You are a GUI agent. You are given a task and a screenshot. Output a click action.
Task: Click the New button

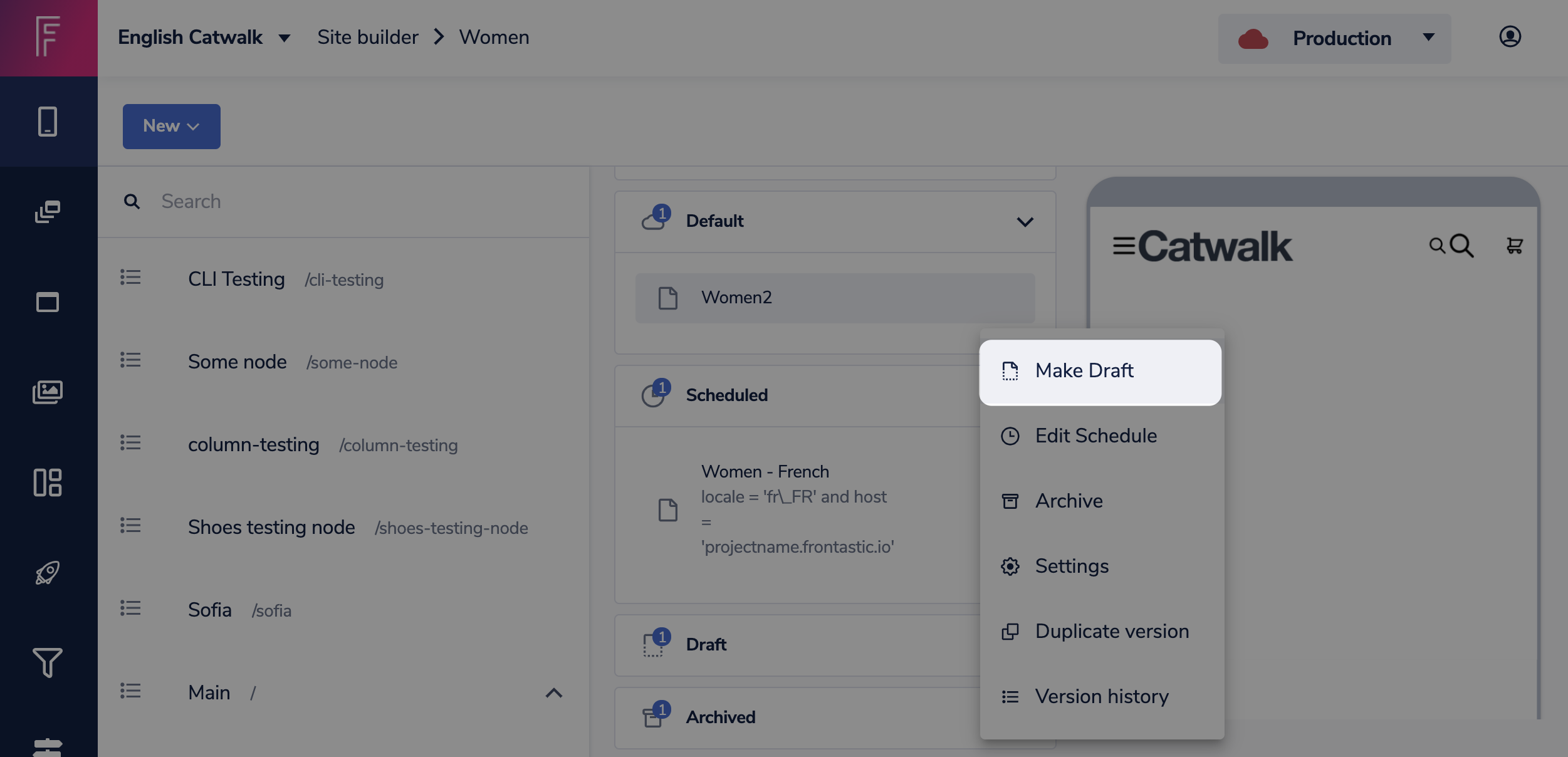[x=171, y=127]
